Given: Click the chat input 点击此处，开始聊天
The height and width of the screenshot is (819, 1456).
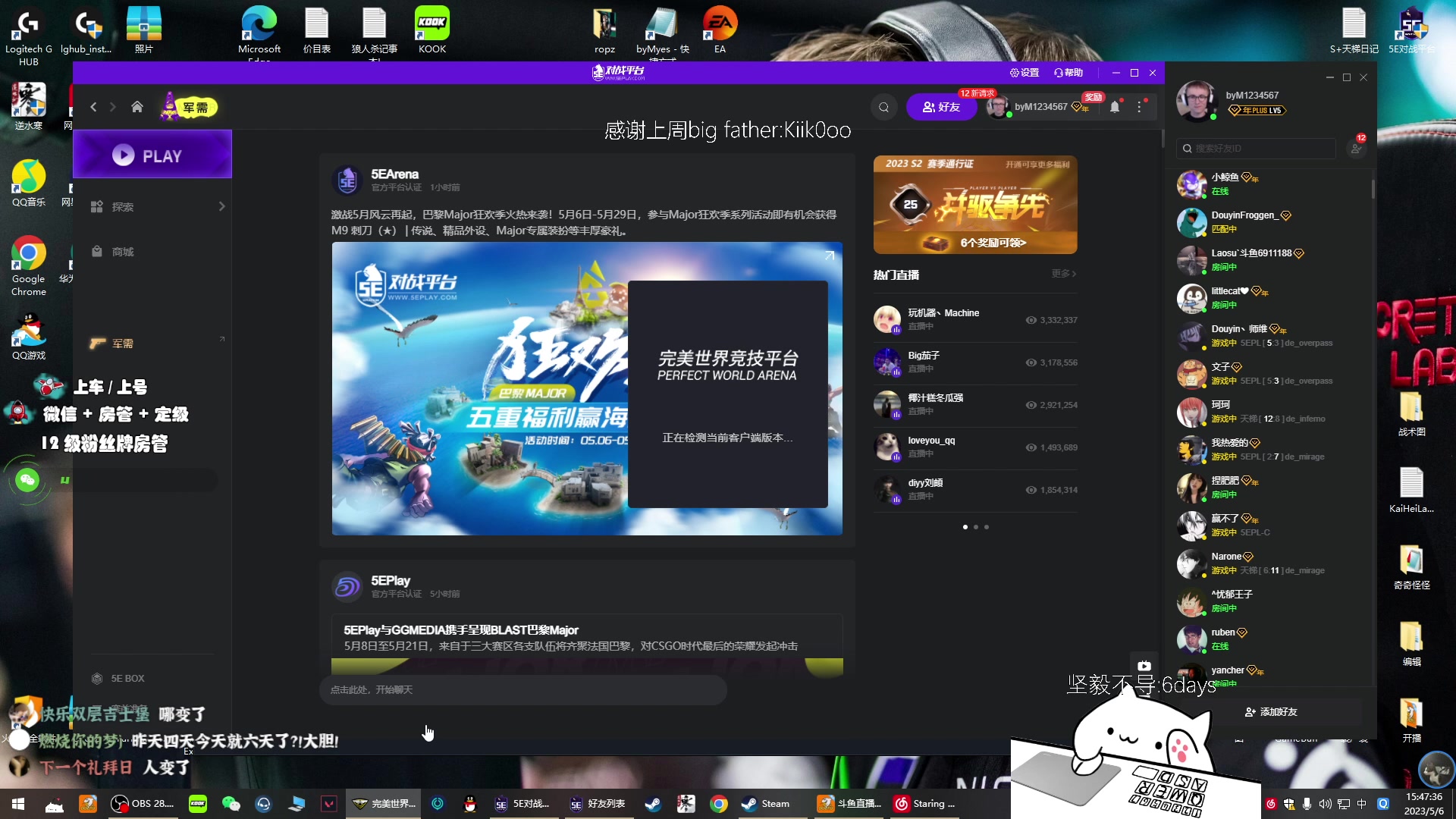Looking at the screenshot, I should [523, 689].
